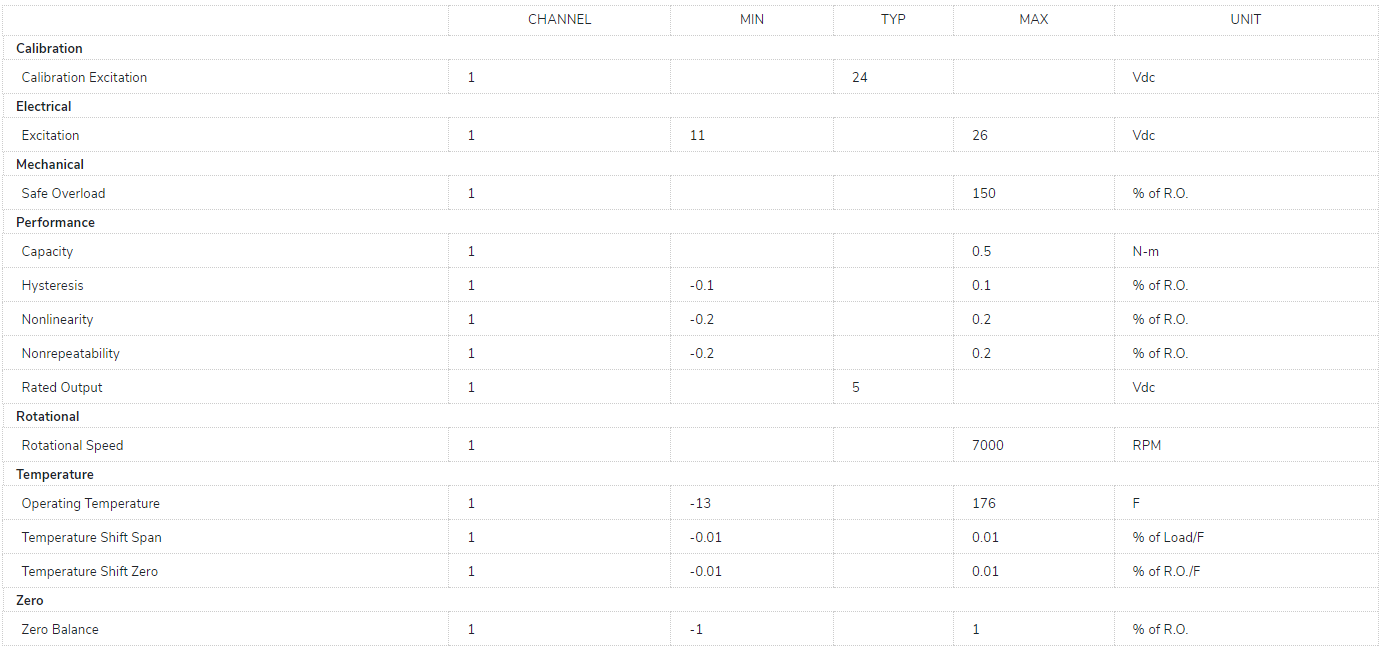Click the Performance section heading
The image size is (1381, 654).
(55, 222)
